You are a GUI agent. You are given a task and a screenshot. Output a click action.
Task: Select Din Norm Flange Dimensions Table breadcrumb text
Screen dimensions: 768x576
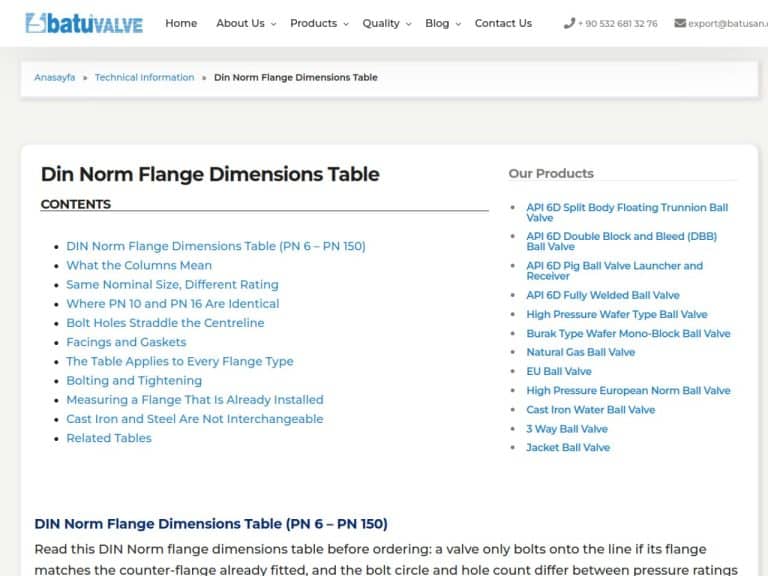click(296, 77)
